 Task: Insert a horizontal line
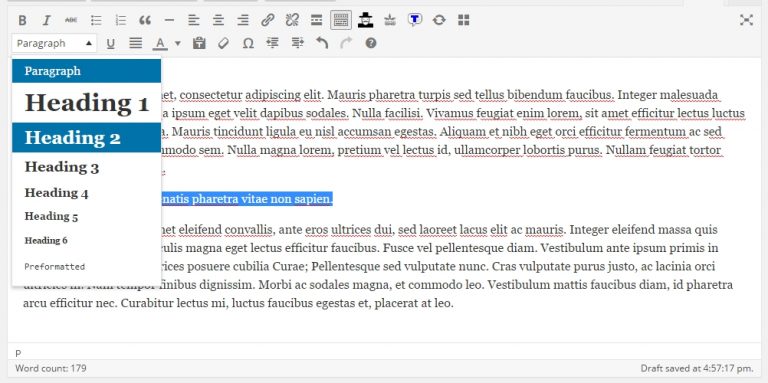tap(169, 20)
